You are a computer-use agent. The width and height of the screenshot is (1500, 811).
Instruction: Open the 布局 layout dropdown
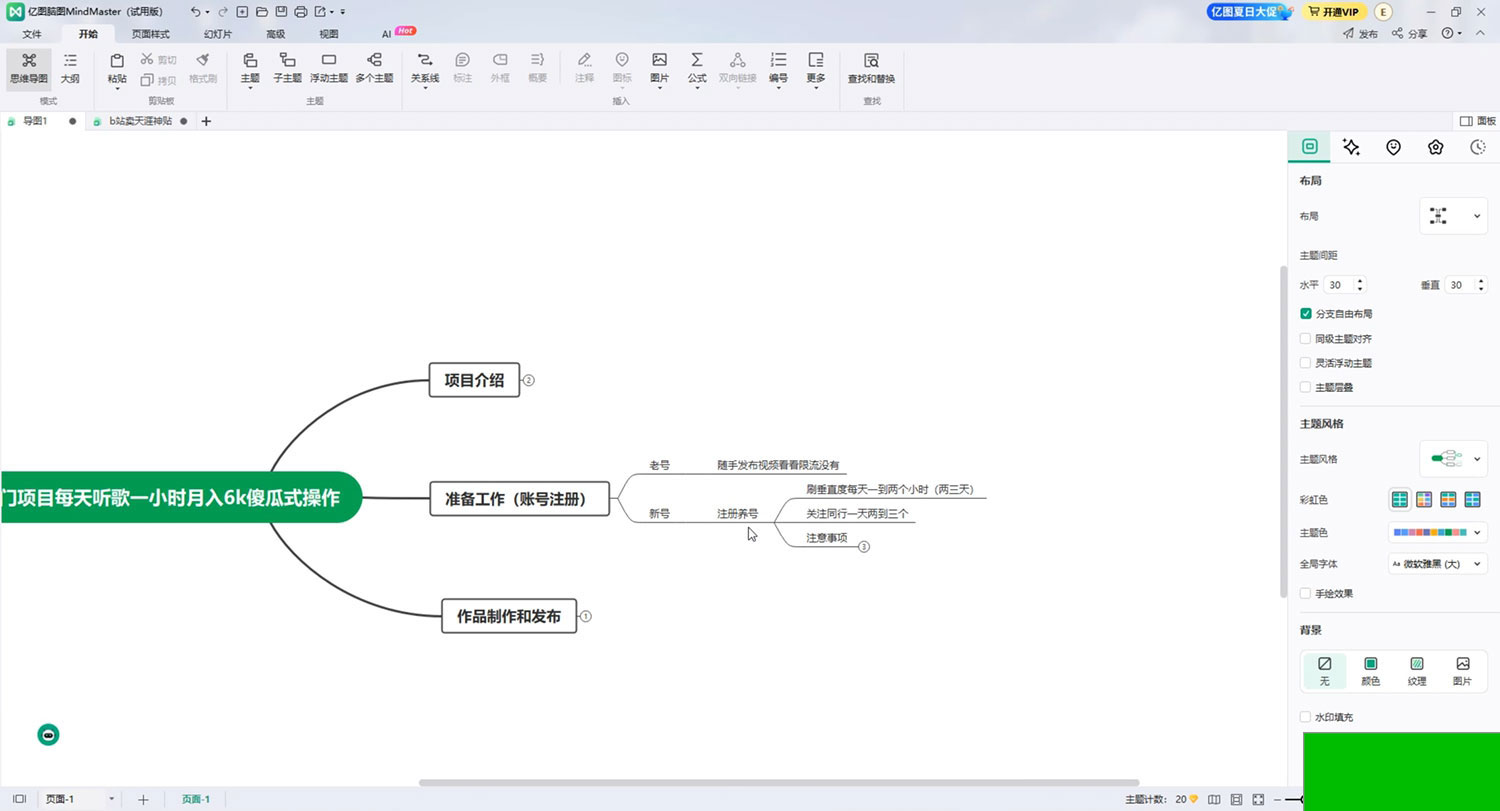1453,216
